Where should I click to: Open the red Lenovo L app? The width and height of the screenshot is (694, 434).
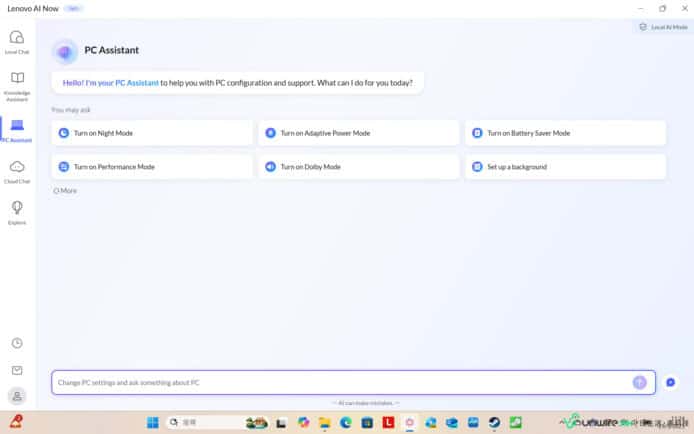click(388, 422)
